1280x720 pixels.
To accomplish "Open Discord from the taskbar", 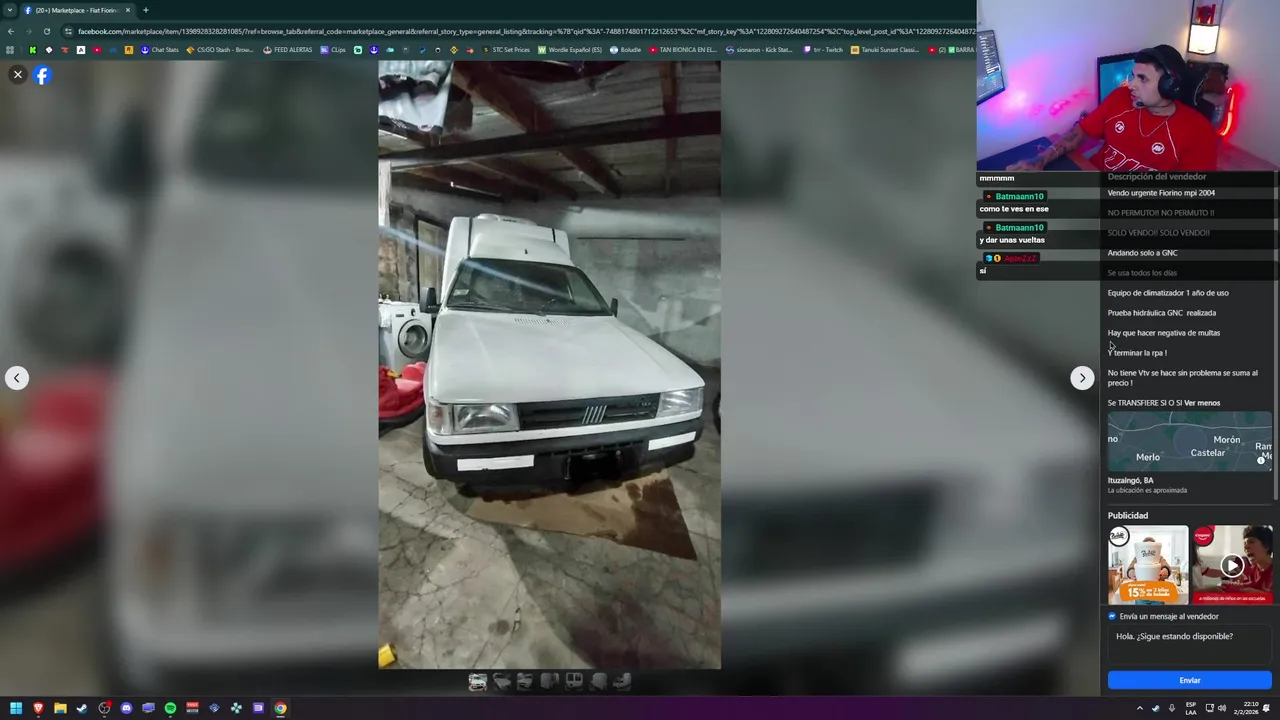I will coord(126,708).
